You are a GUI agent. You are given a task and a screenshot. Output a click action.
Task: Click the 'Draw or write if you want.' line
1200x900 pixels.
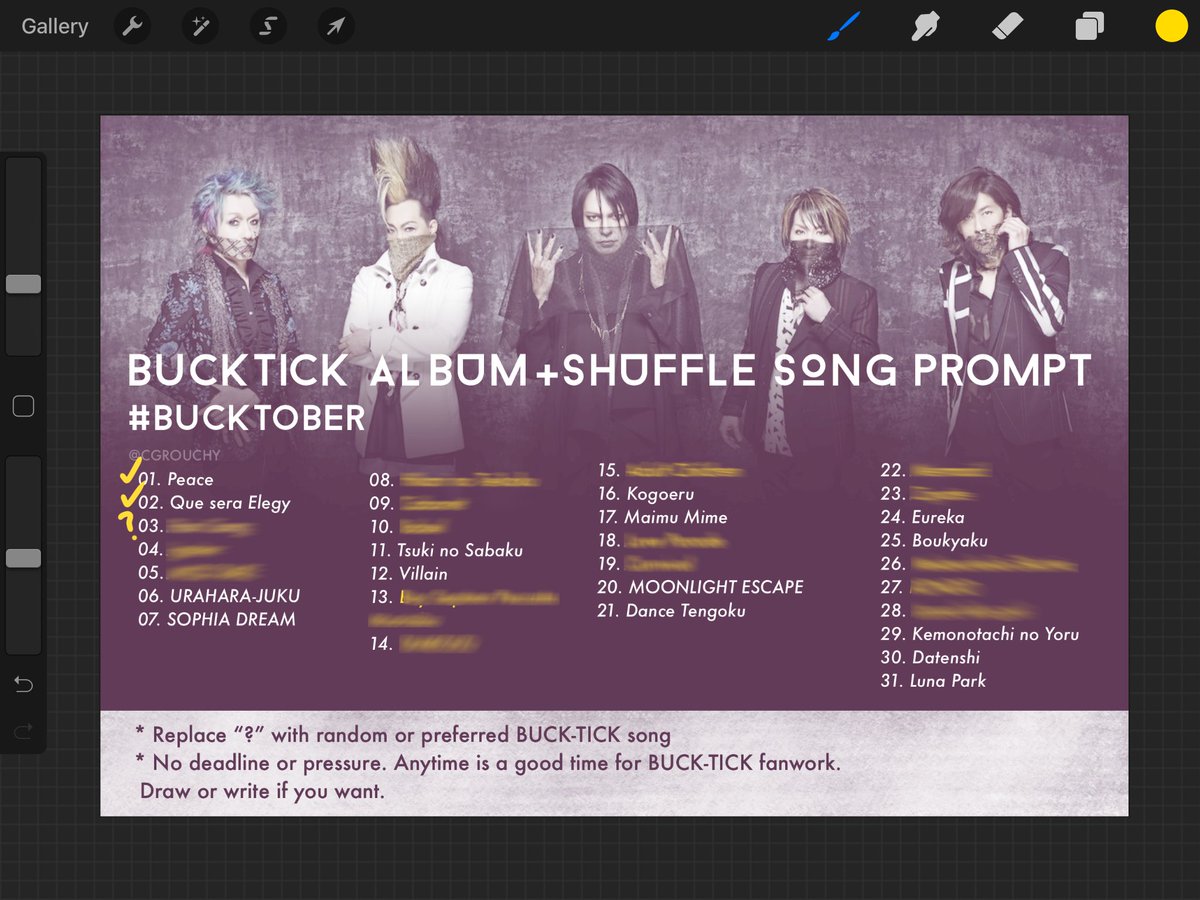(x=262, y=791)
